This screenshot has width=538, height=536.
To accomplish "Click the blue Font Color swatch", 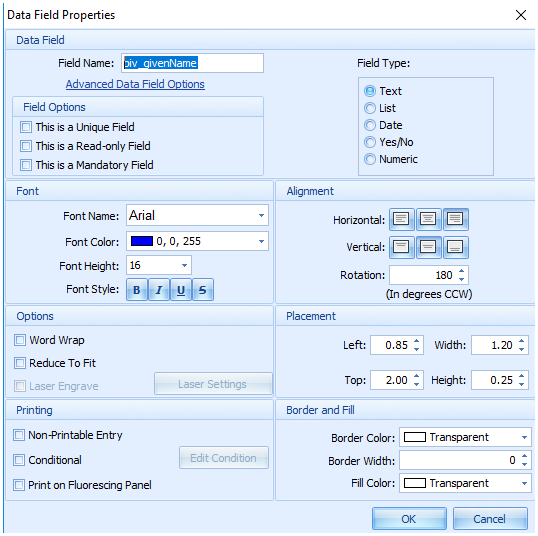I will click(x=142, y=241).
